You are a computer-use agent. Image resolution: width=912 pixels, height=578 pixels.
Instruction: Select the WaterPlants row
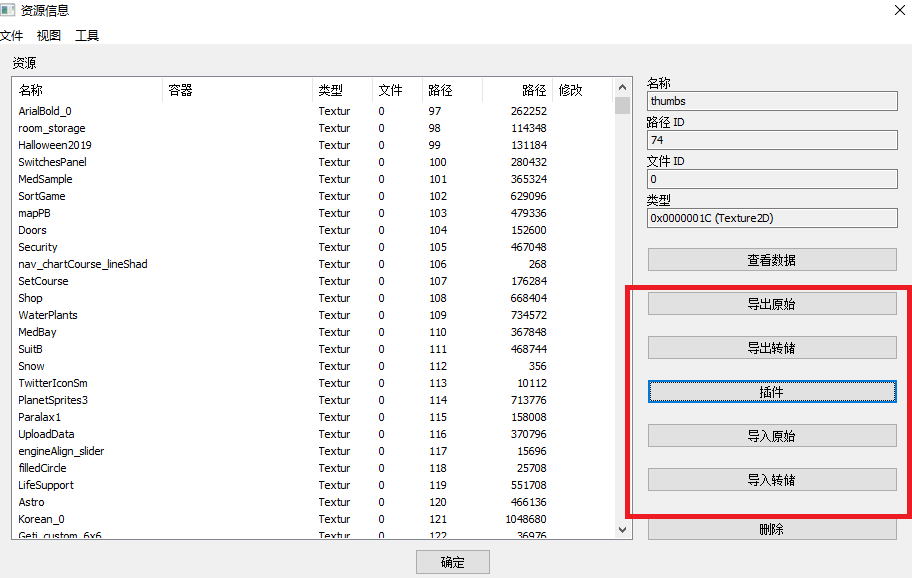click(x=313, y=315)
